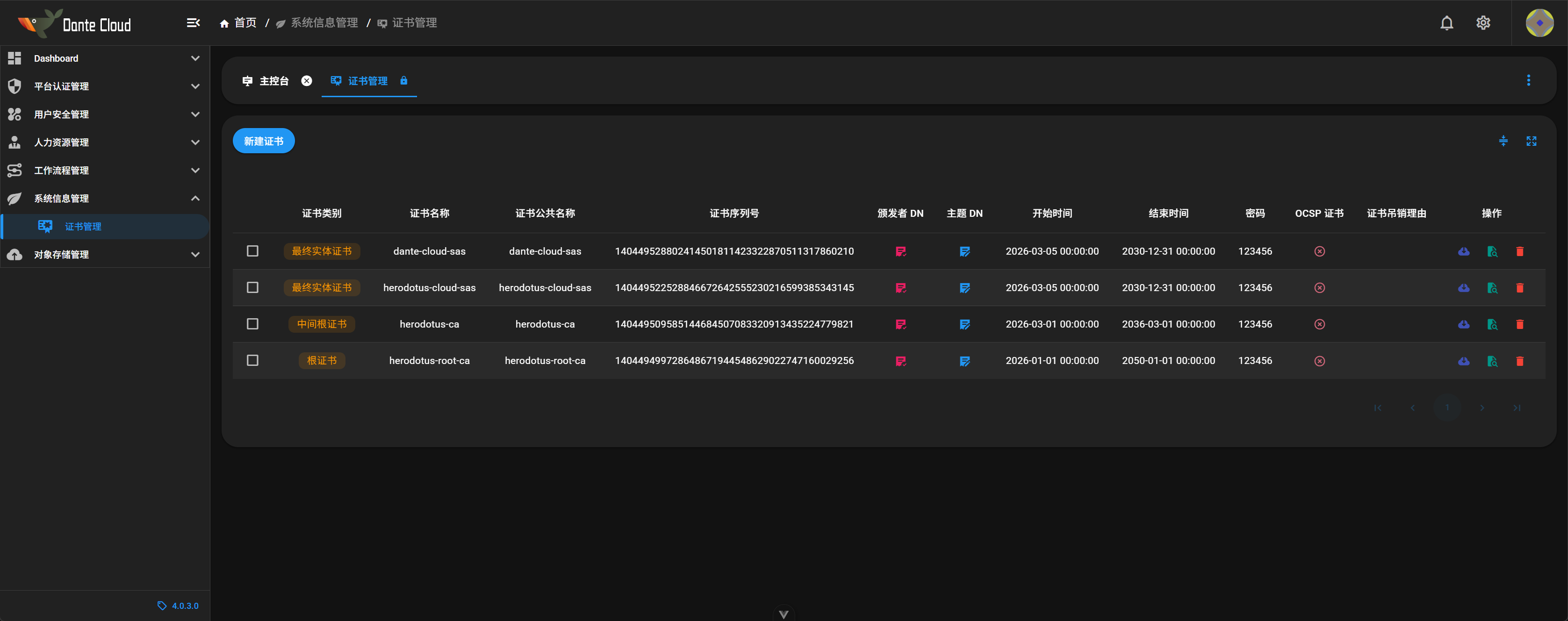Click the 新建证书 button
The image size is (1568, 621).
[264, 141]
